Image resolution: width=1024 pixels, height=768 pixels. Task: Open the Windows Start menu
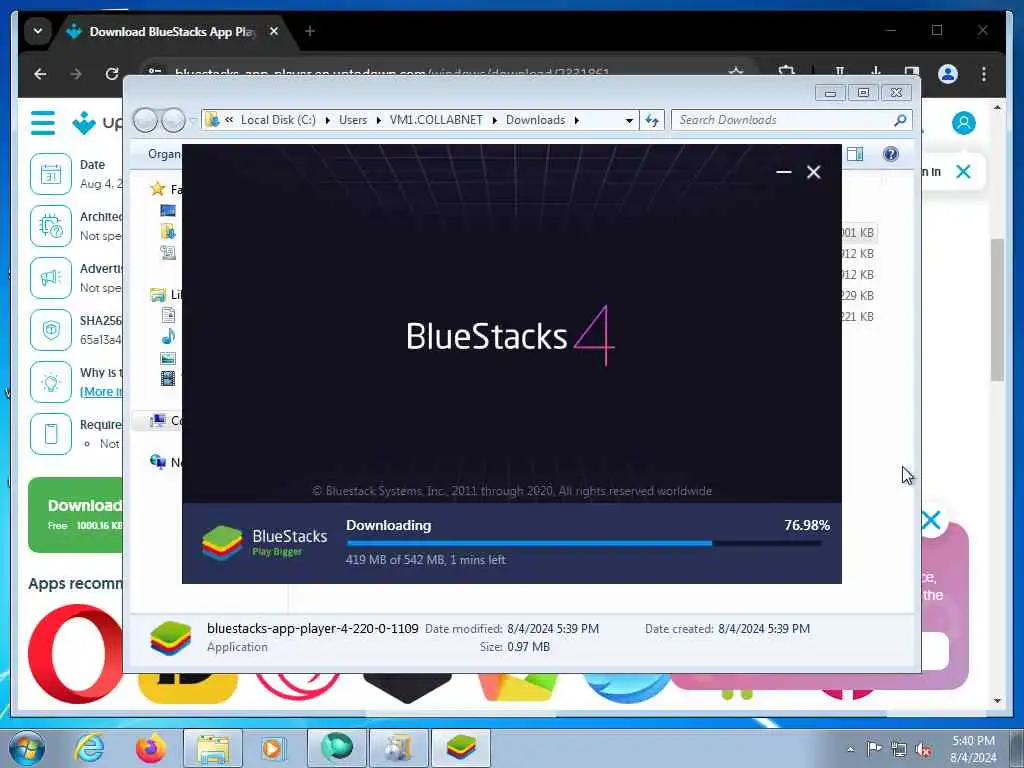tap(27, 748)
